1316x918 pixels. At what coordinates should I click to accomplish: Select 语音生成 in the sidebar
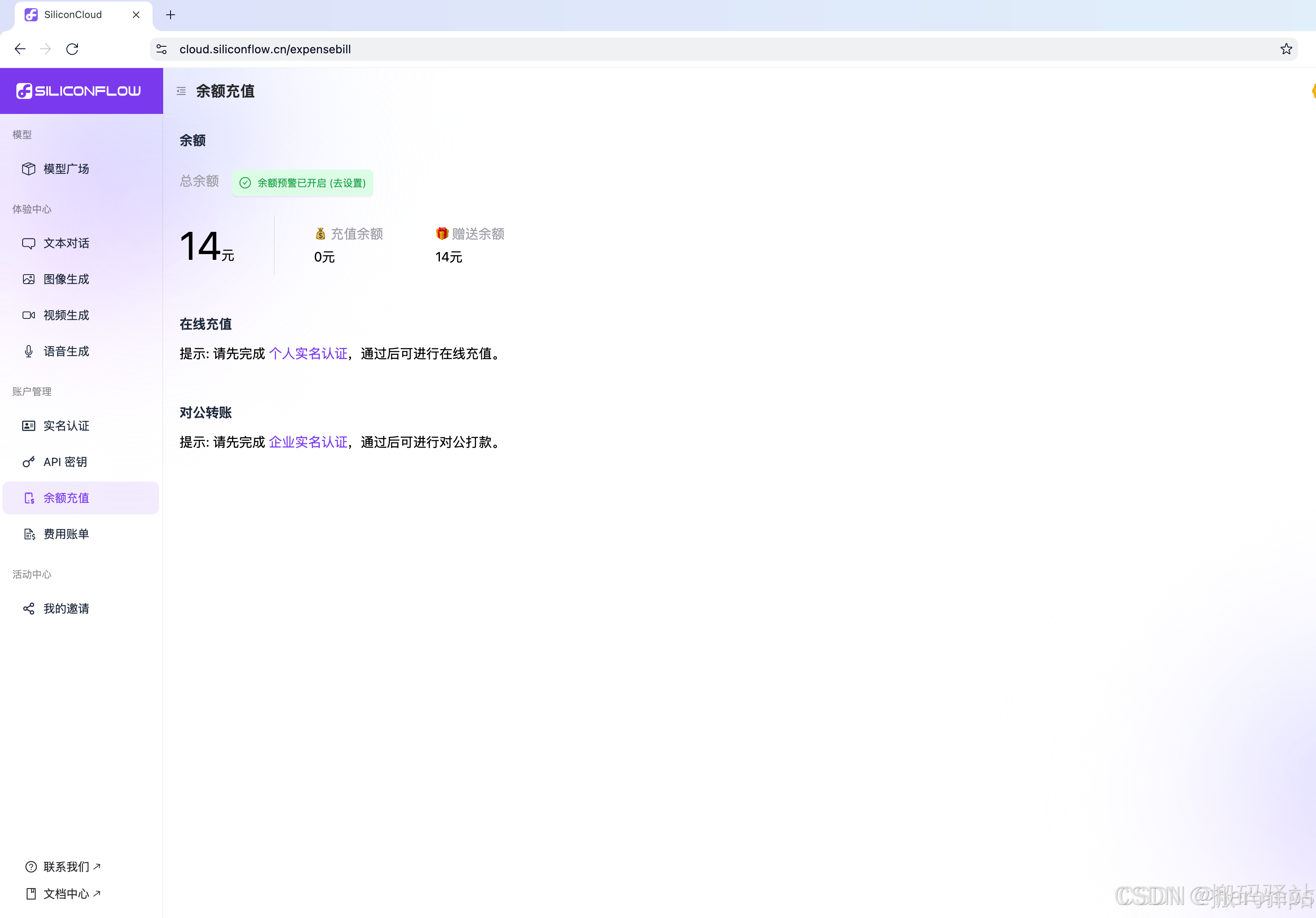[66, 351]
